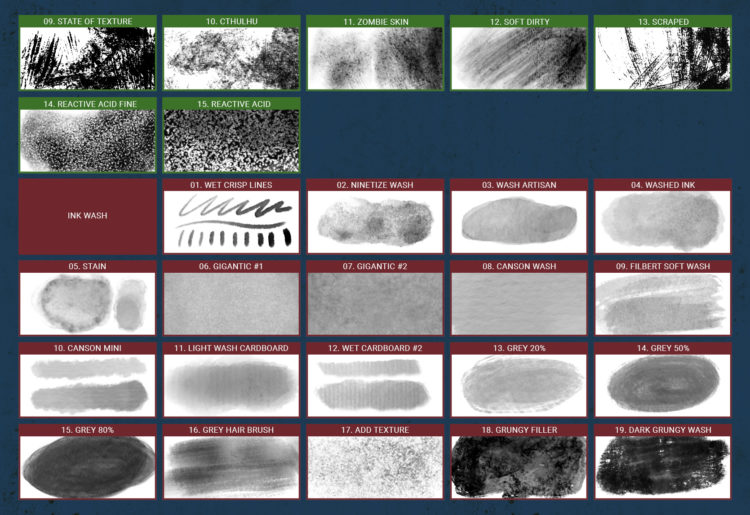
Task: Click the '14. REACTIVE ACID FINE' label
Action: (90, 104)
